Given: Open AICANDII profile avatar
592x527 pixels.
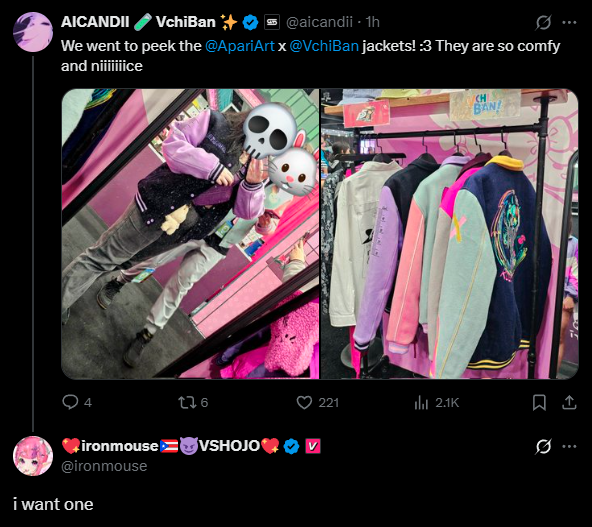Looking at the screenshot, I should tap(33, 32).
